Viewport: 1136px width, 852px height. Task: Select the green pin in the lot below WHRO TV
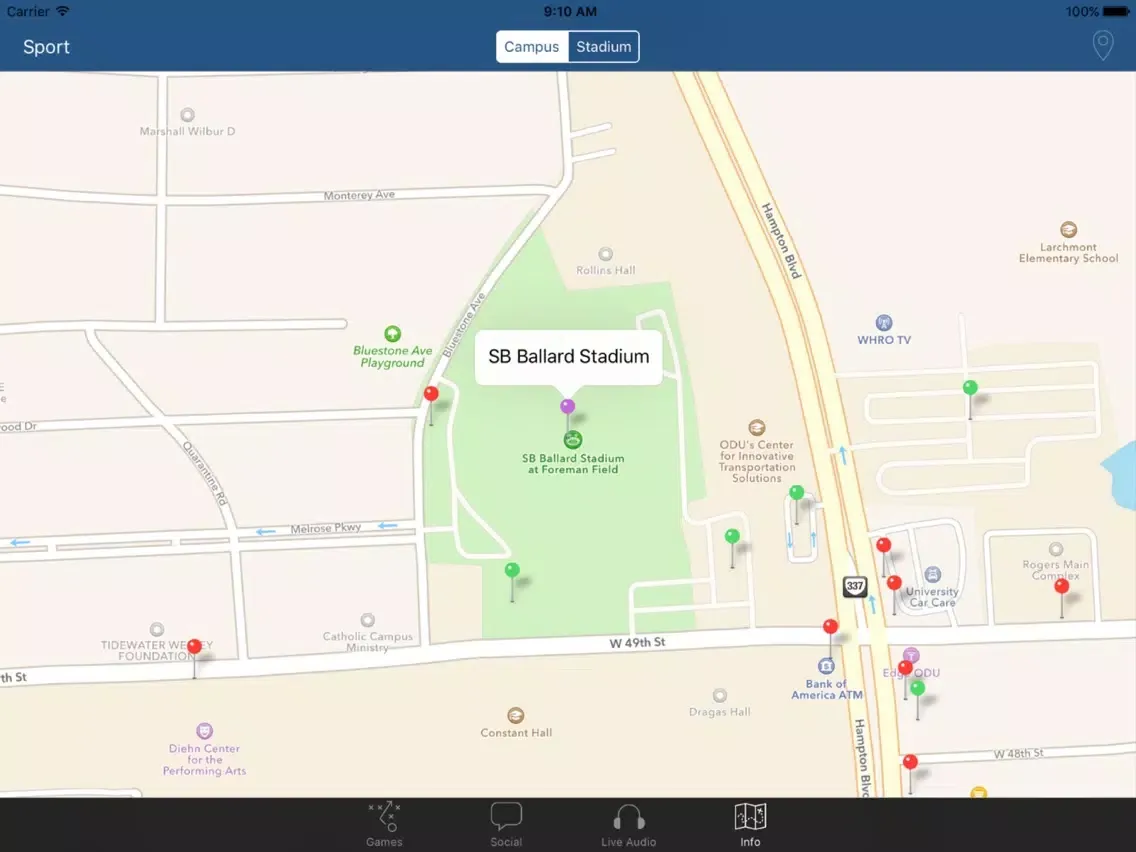[970, 388]
